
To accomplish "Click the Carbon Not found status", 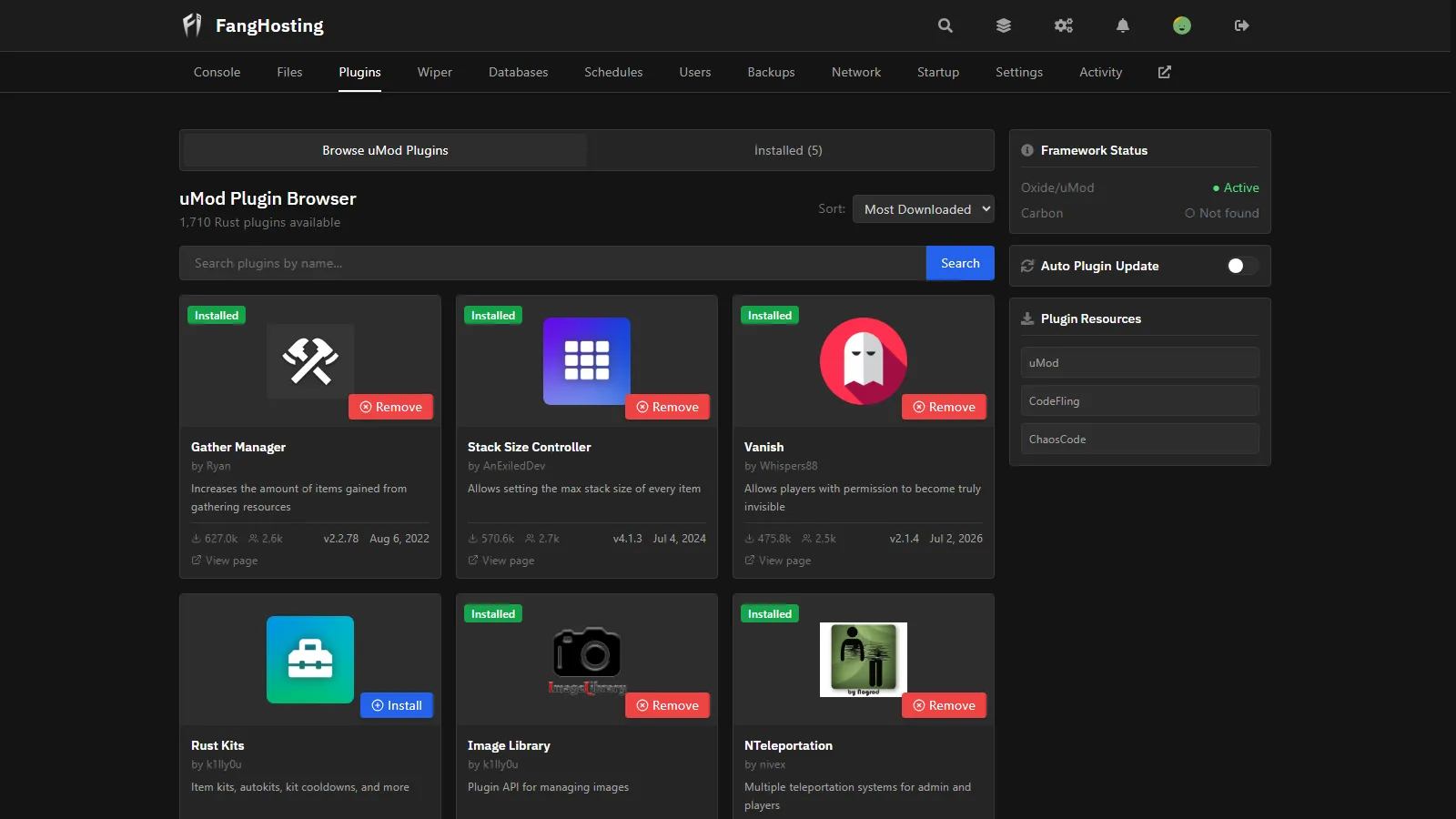I will pos(1222,213).
